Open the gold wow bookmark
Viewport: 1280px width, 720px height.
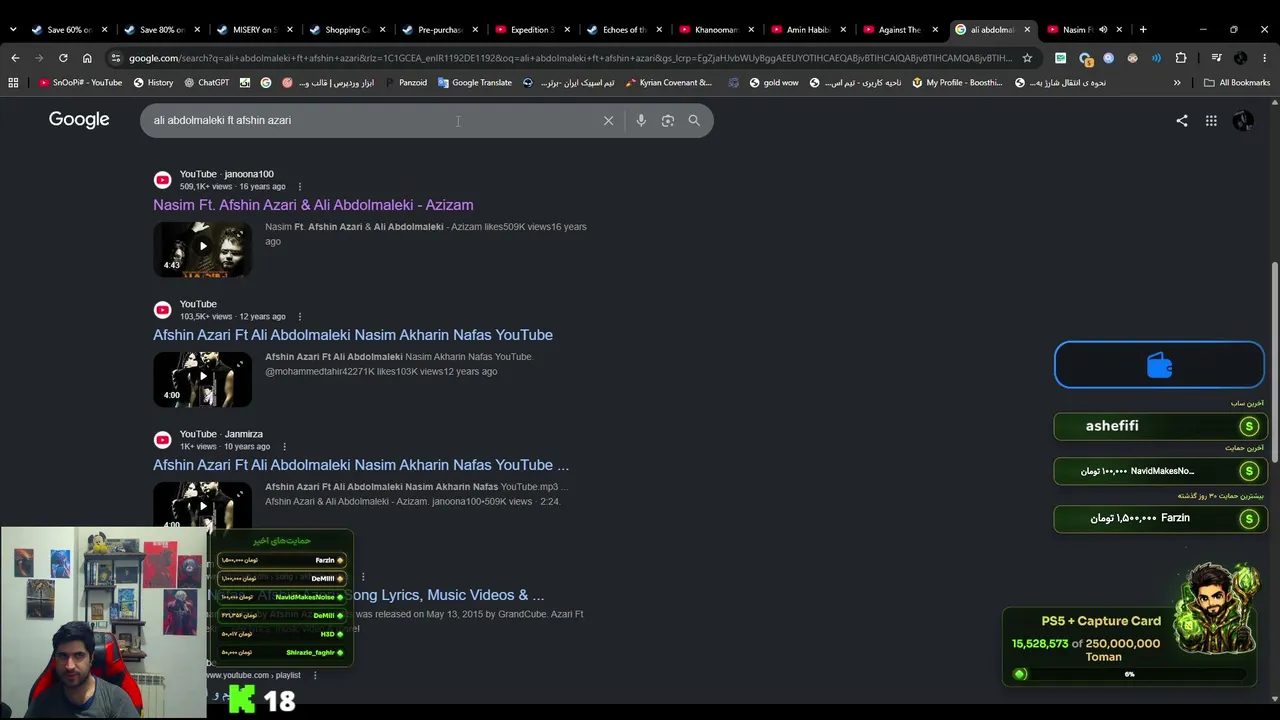tap(773, 83)
